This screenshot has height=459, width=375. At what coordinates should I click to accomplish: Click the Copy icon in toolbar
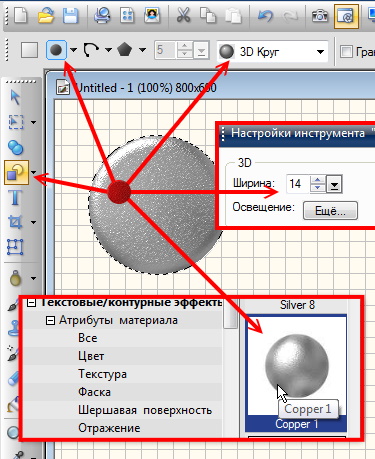click(208, 16)
